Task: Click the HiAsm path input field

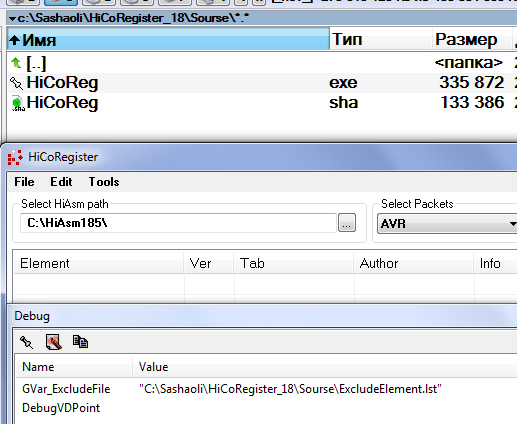Action: point(178,223)
